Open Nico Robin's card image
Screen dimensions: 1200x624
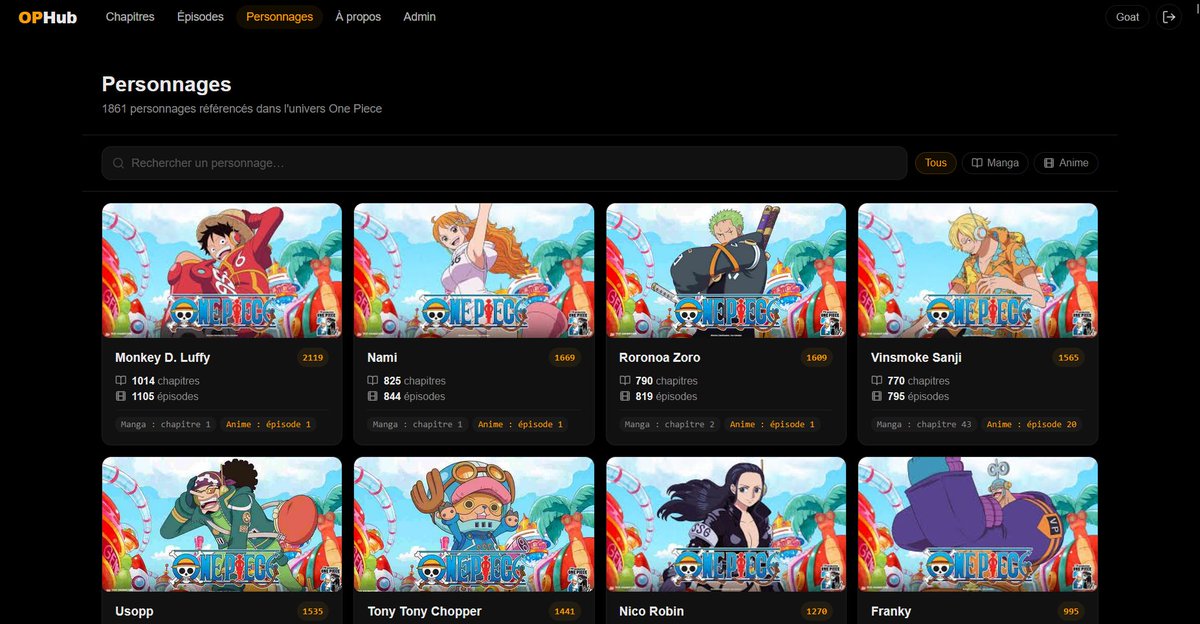pyautogui.click(x=726, y=525)
